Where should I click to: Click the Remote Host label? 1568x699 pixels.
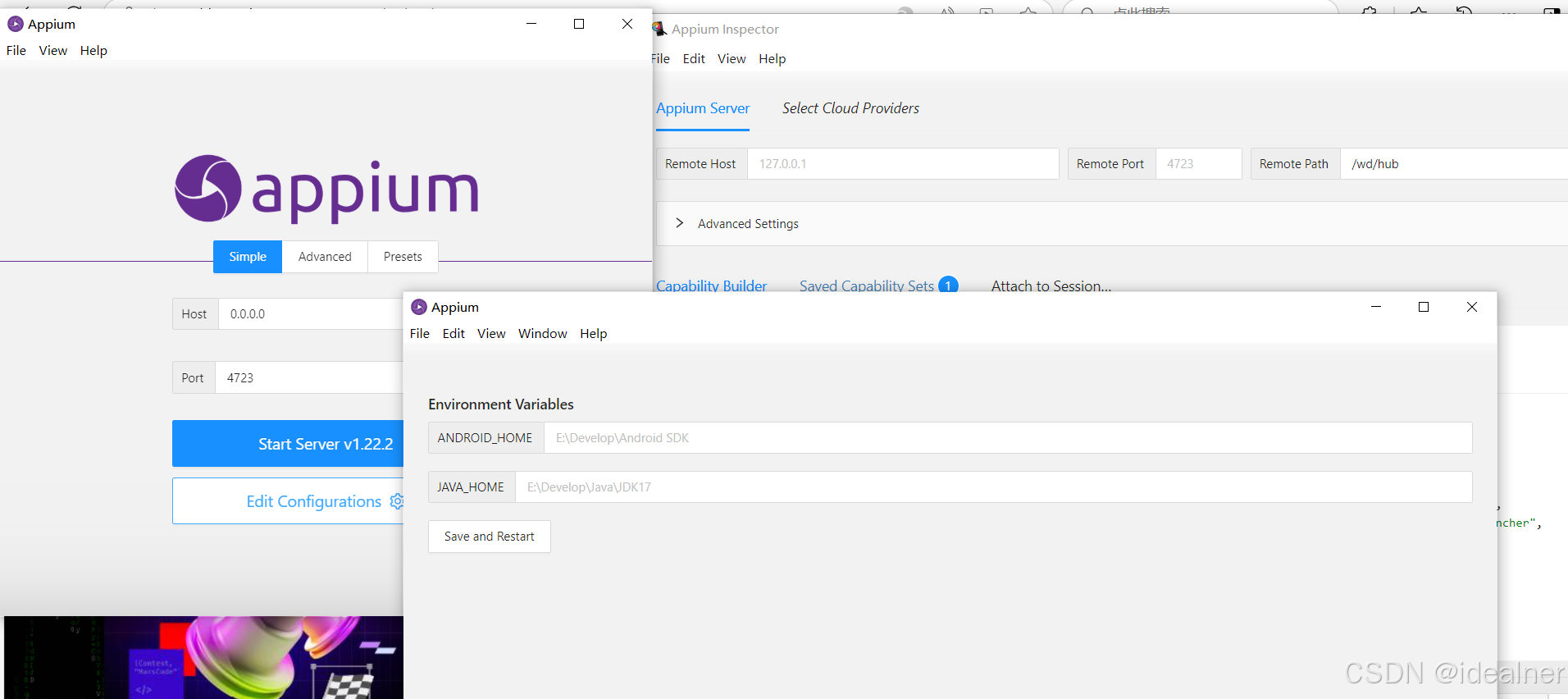pos(701,164)
